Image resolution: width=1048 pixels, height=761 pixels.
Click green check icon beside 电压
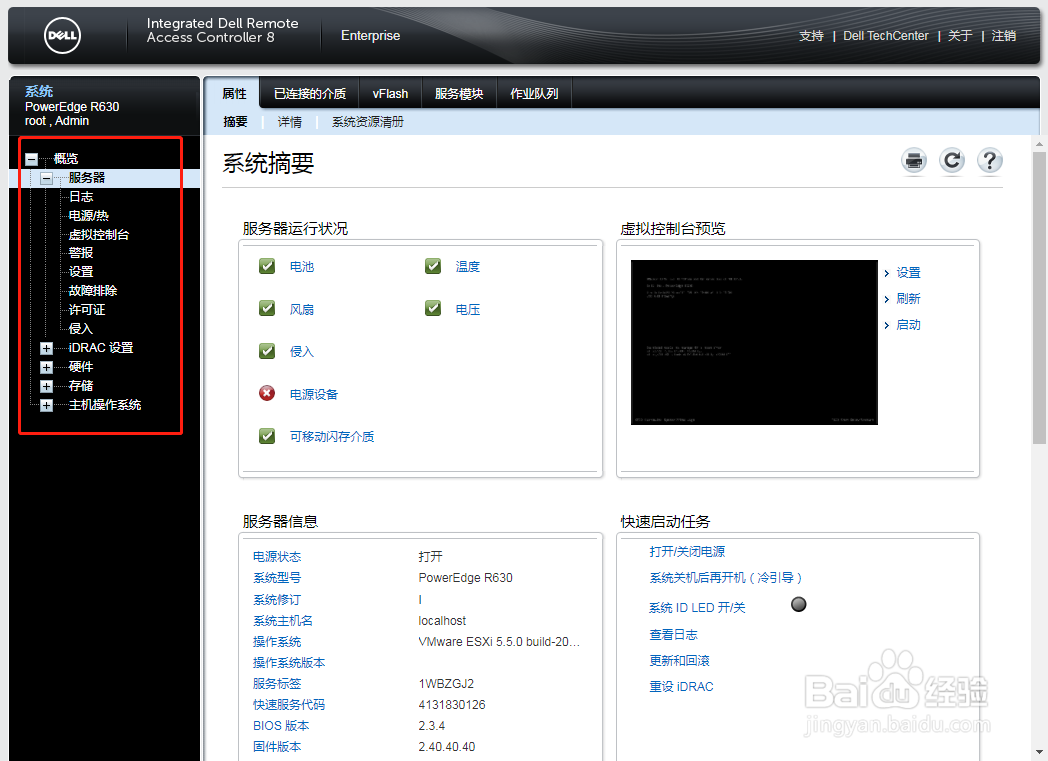pos(433,309)
